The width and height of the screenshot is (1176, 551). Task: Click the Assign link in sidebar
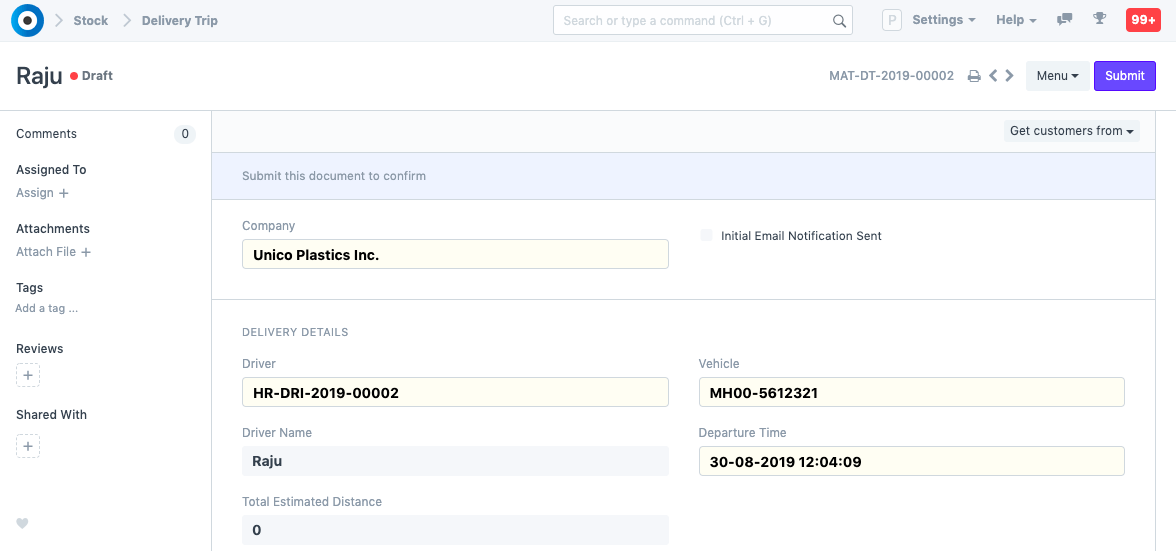coord(42,193)
